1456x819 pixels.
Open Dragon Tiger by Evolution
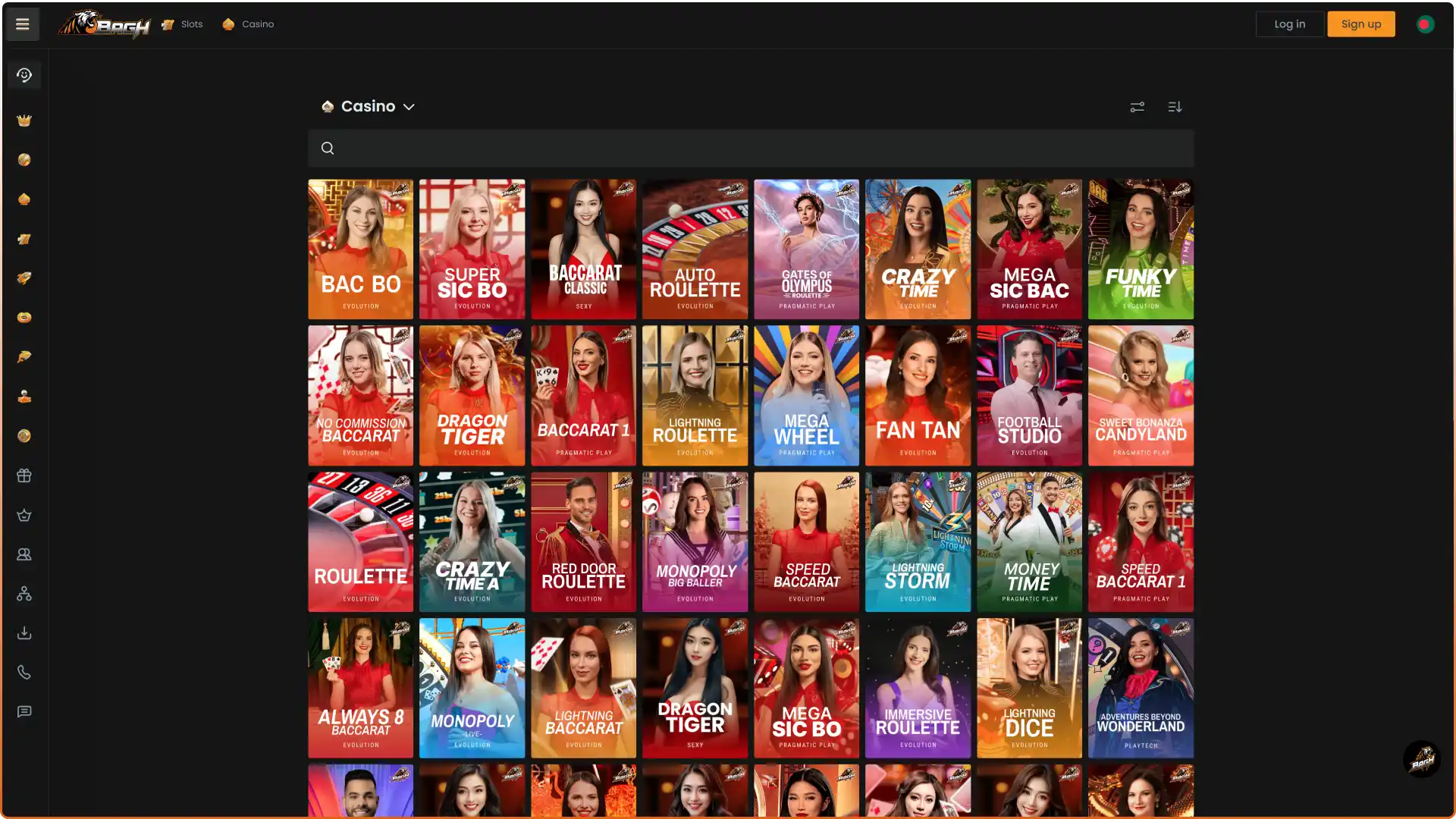(x=472, y=396)
